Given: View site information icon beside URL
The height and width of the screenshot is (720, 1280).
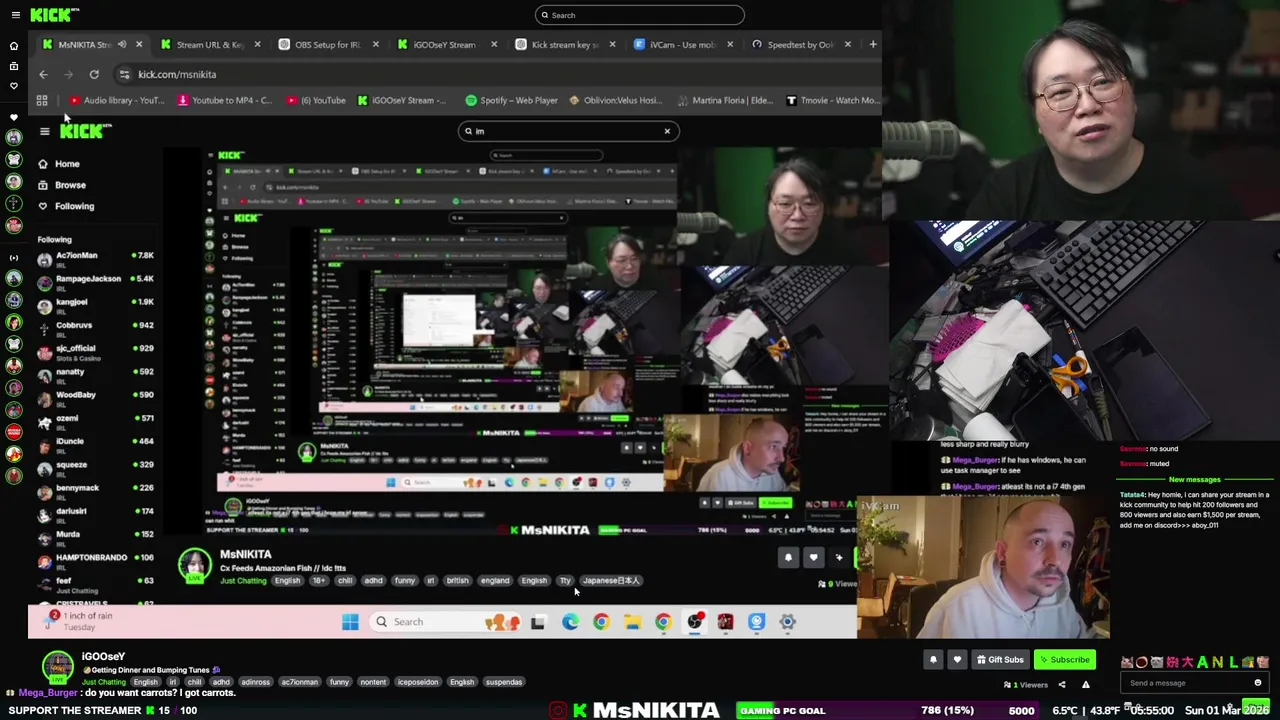Looking at the screenshot, I should tap(124, 74).
